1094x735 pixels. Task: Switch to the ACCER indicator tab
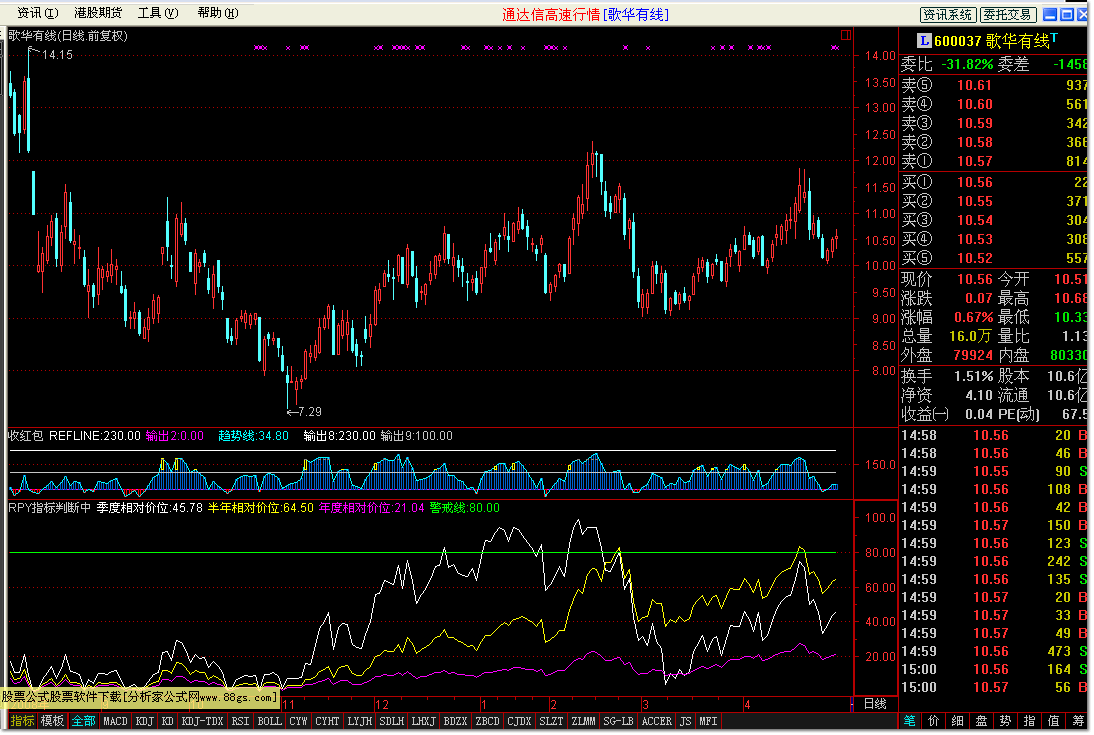pyautogui.click(x=657, y=721)
